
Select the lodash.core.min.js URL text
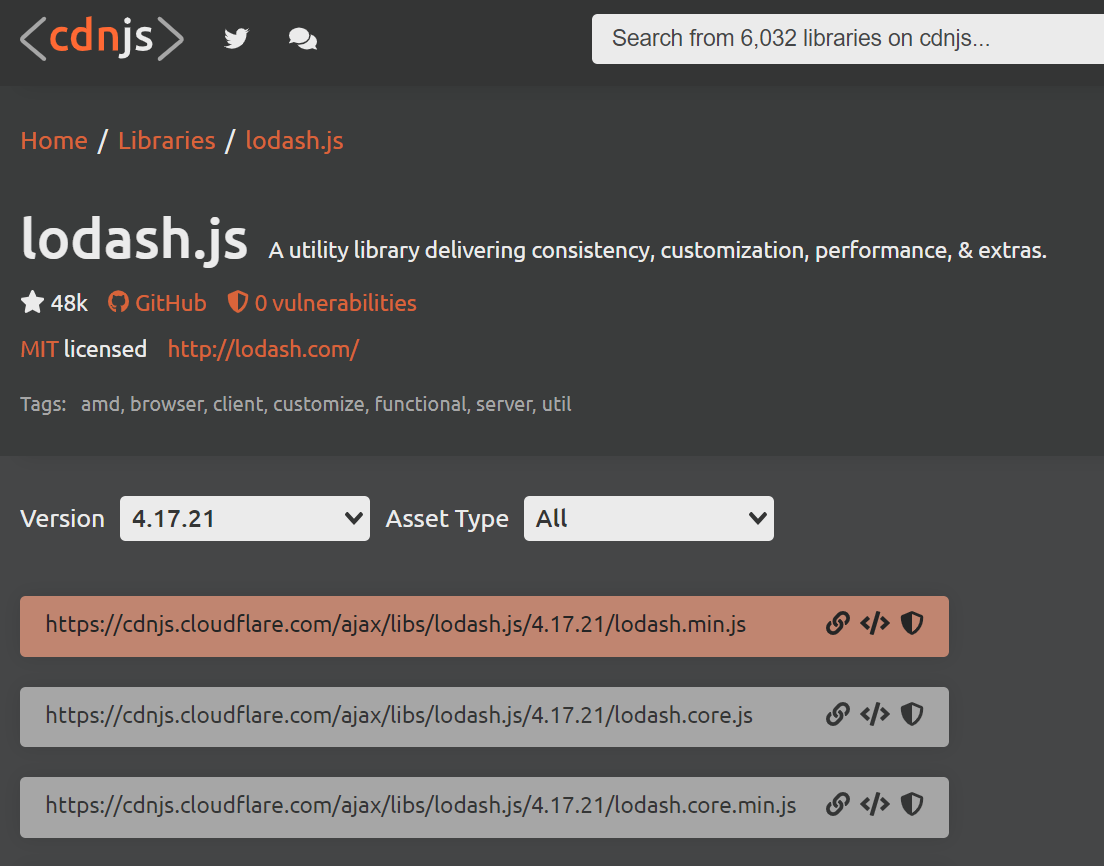(x=421, y=805)
